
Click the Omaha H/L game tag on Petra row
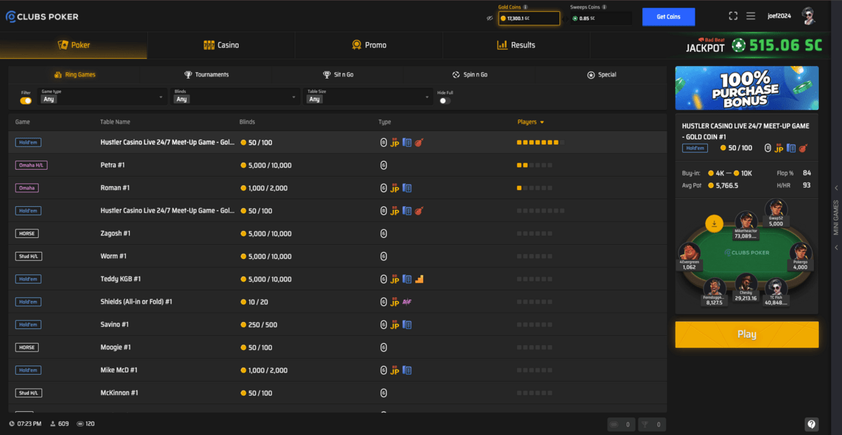pos(31,165)
